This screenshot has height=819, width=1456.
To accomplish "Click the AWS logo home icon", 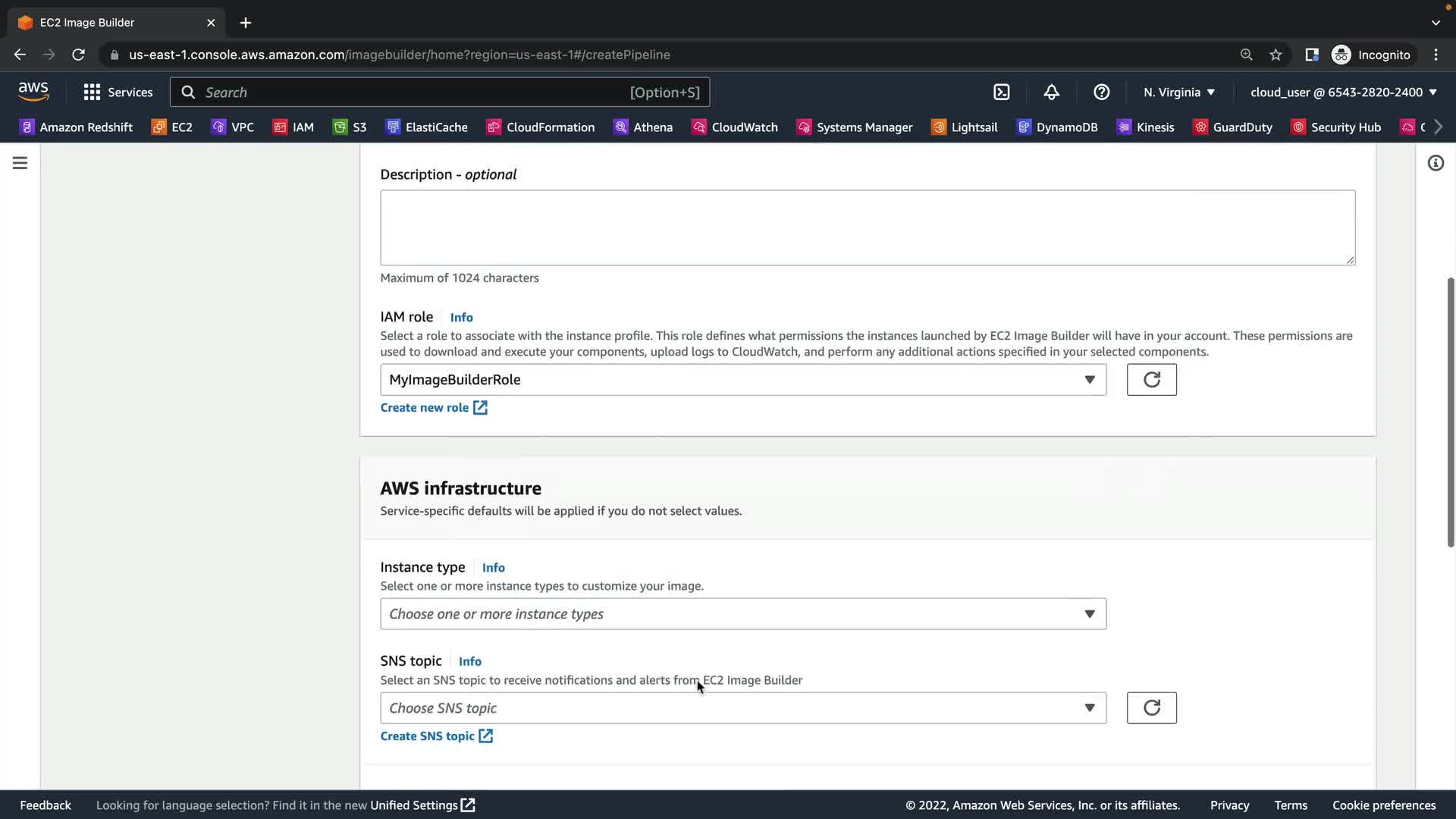I will [33, 92].
